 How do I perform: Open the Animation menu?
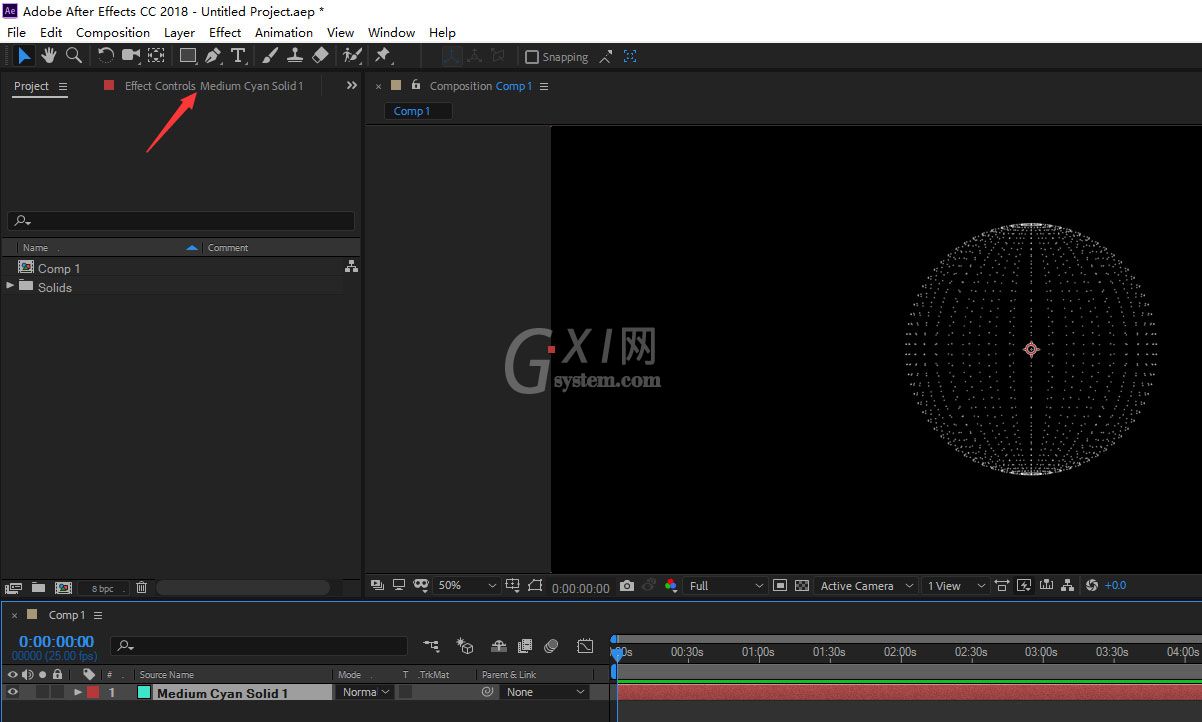(284, 32)
